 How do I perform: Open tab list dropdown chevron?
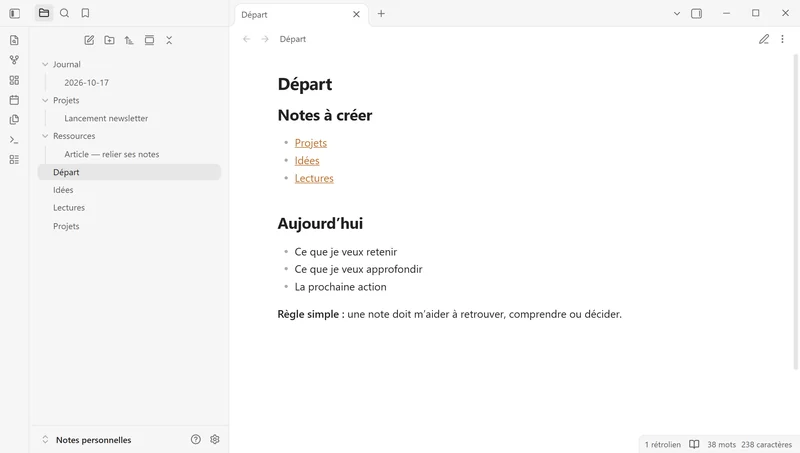coord(677,14)
